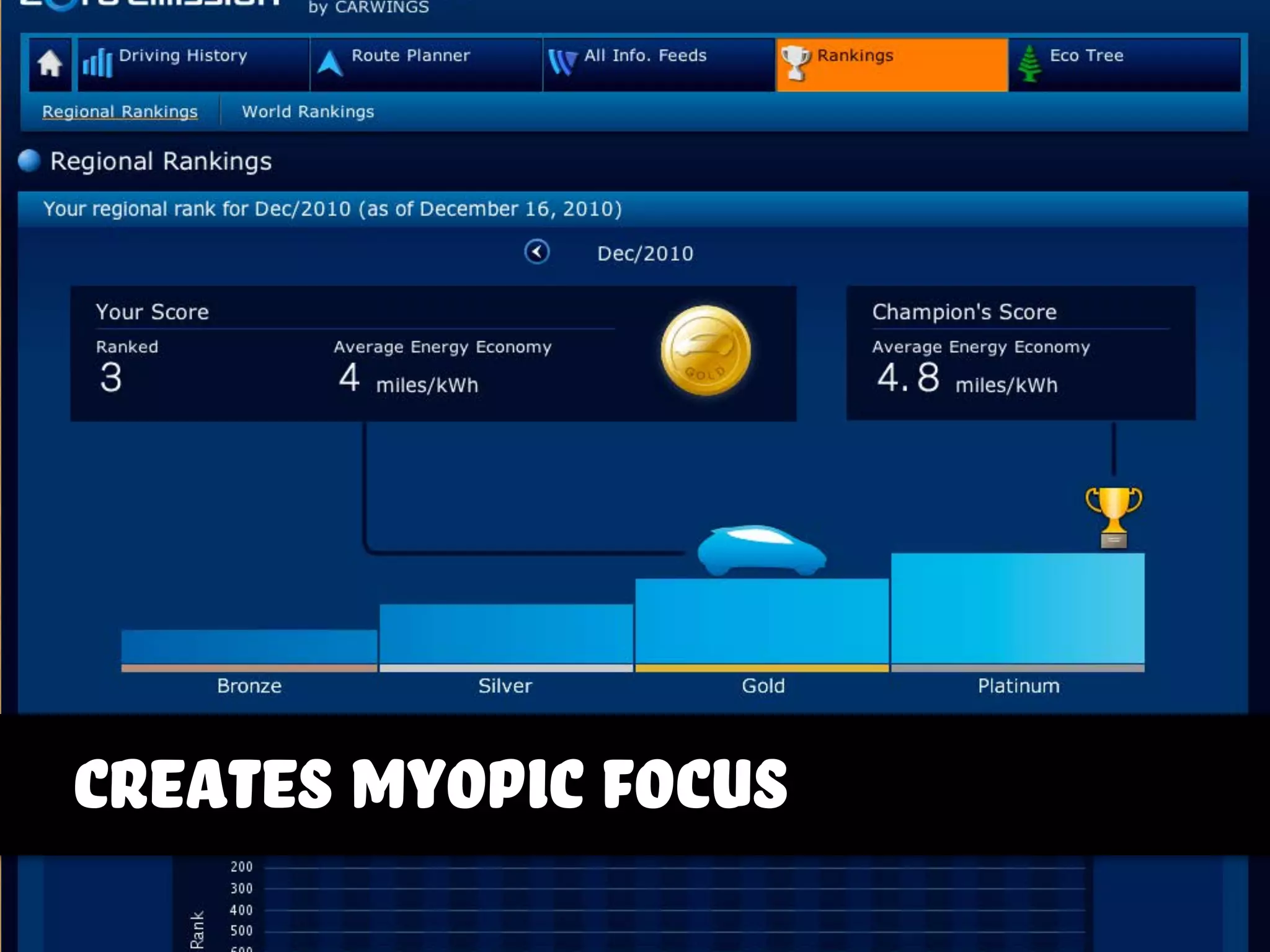The width and height of the screenshot is (1270, 952).
Task: Click the champion's 4.8 miles/kWh value
Action: [967, 379]
